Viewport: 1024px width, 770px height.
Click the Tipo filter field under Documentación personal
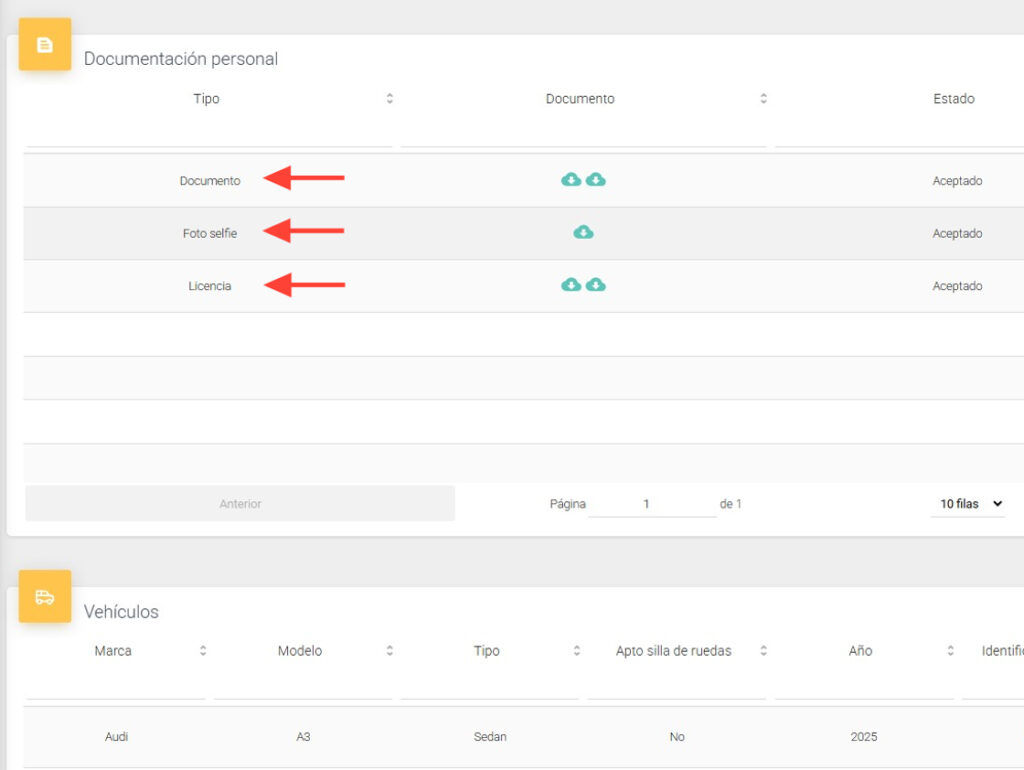[x=208, y=134]
